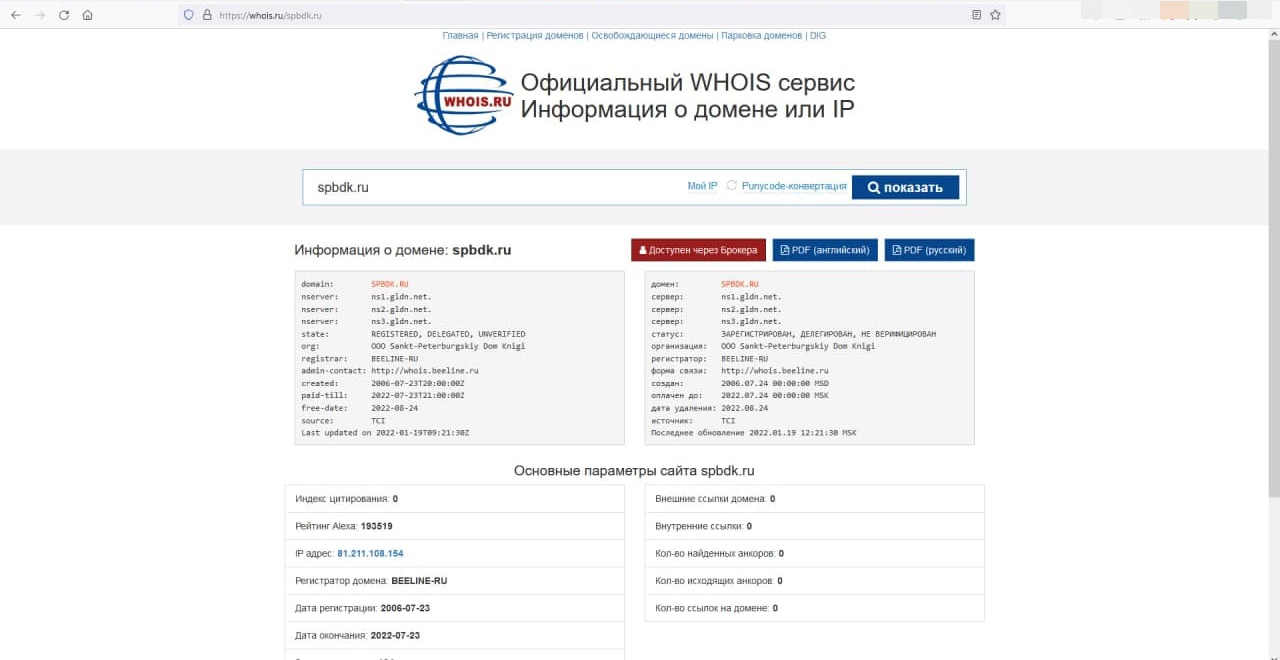This screenshot has height=660, width=1280.
Task: Click the Информация о домене heading
Action: (x=403, y=250)
